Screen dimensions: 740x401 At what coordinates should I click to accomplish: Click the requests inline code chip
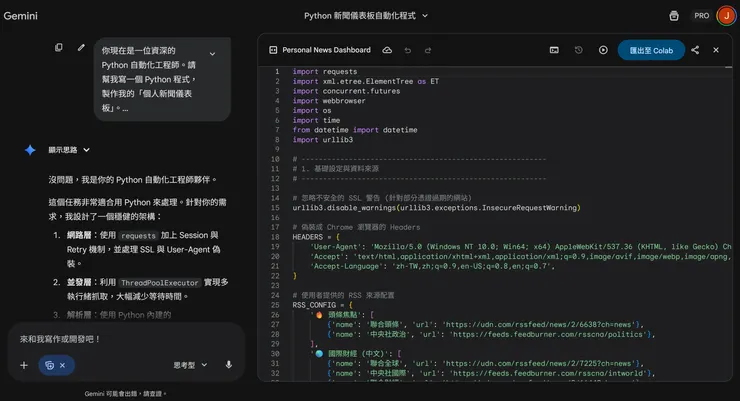138,235
